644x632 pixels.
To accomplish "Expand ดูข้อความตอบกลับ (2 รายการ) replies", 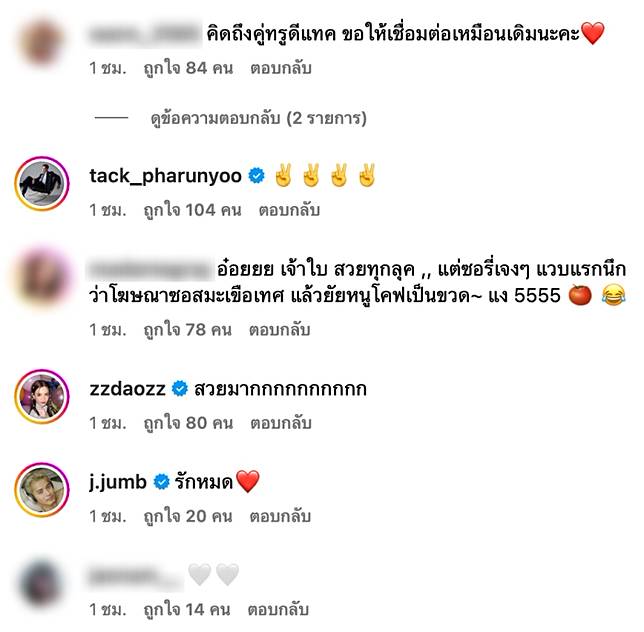I will (258, 118).
